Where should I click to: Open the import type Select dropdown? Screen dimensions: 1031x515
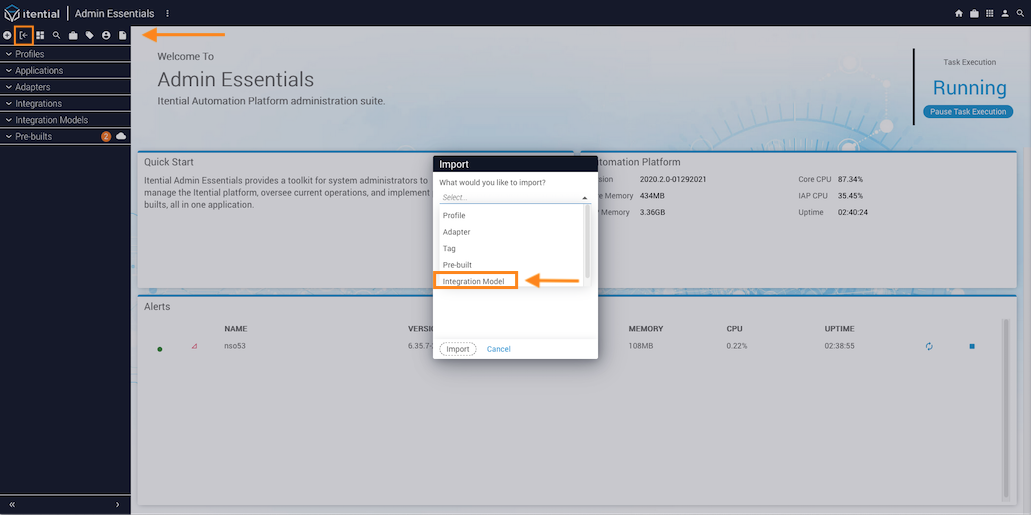515,197
